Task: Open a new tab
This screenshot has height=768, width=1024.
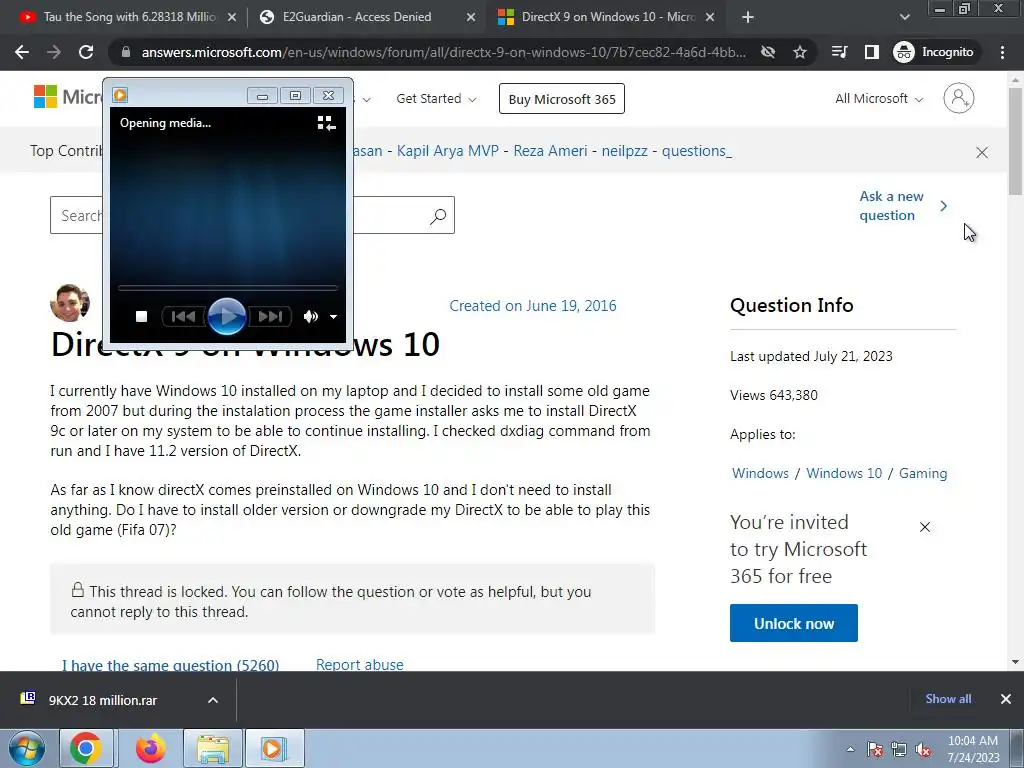Action: pyautogui.click(x=748, y=18)
